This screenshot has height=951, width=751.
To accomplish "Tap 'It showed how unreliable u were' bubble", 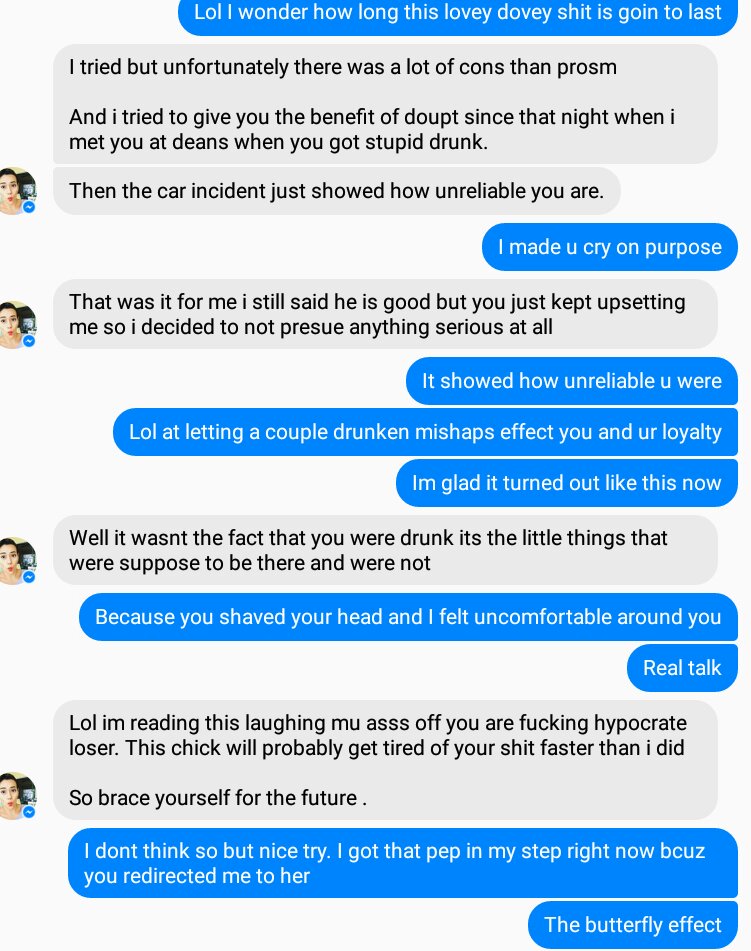I will pyautogui.click(x=571, y=381).
